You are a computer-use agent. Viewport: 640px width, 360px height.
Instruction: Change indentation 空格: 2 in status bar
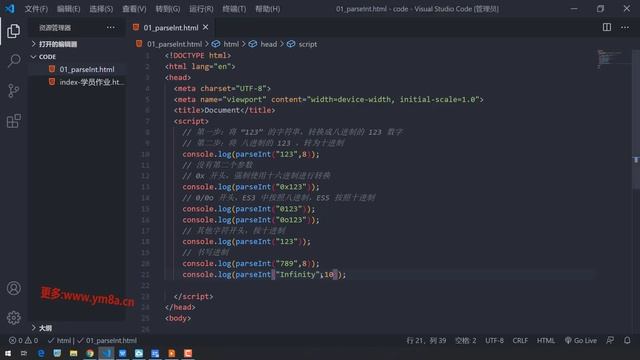click(x=465, y=340)
